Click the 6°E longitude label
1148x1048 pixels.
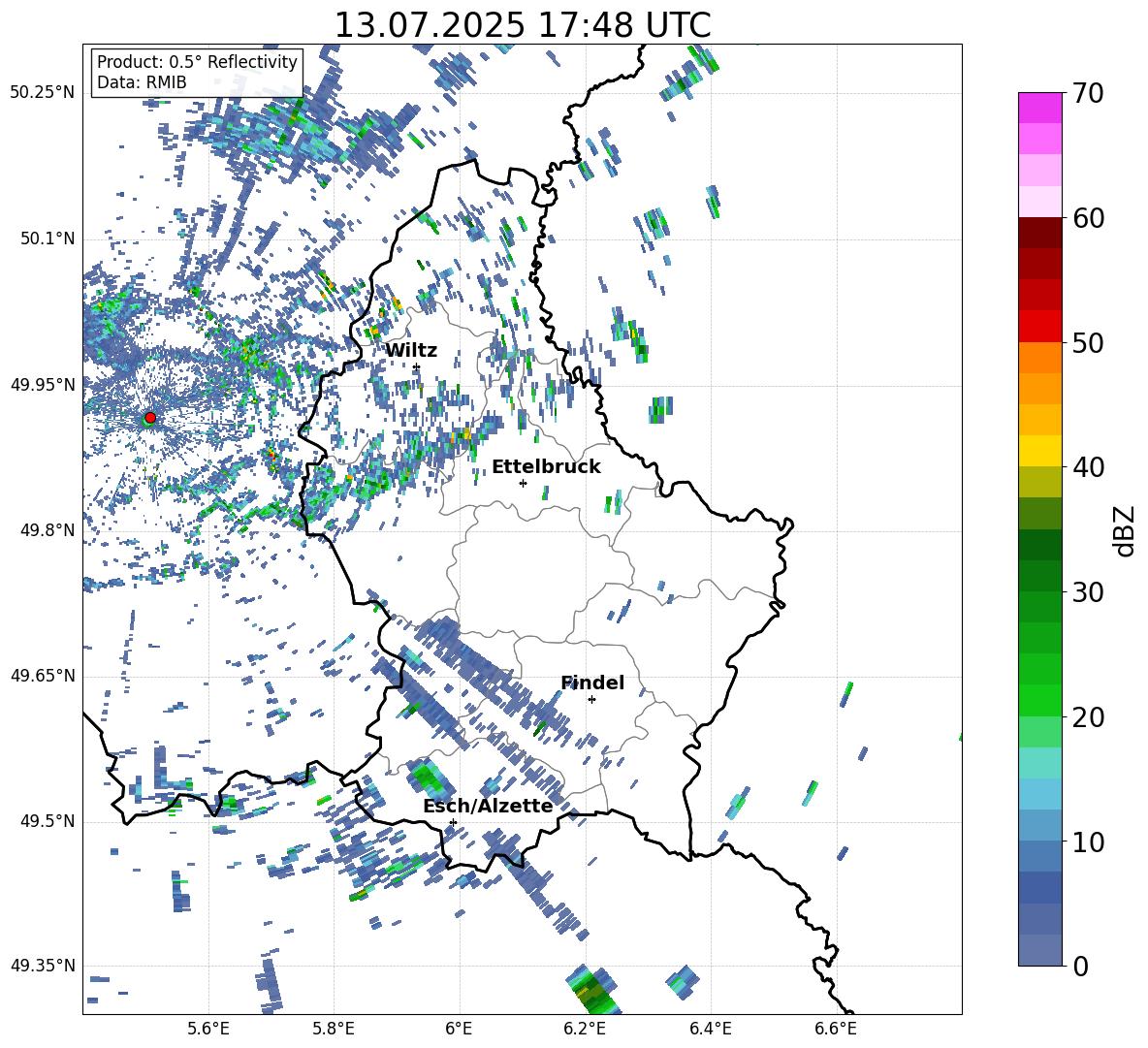(459, 1029)
